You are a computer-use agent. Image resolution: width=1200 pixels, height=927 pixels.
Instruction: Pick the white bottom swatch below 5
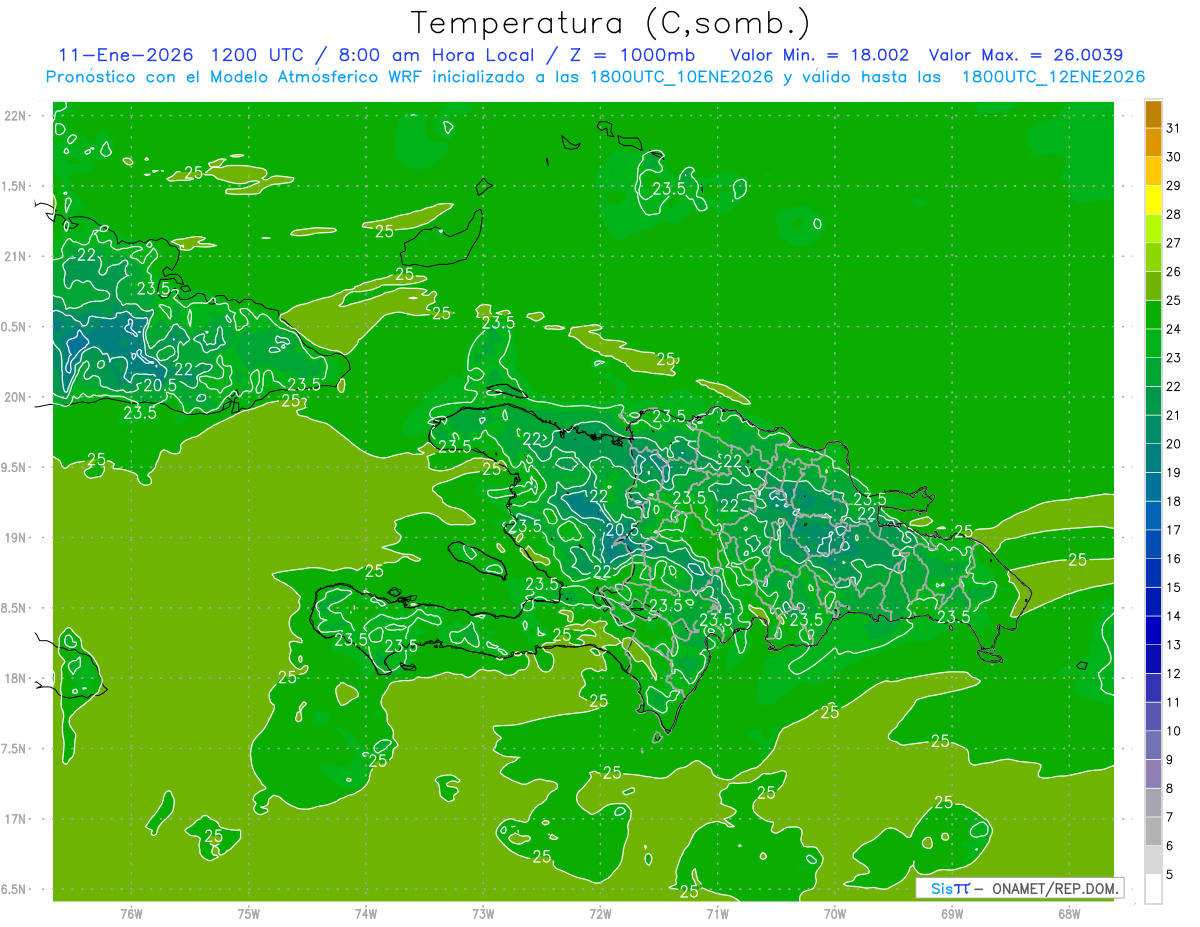(x=1153, y=889)
